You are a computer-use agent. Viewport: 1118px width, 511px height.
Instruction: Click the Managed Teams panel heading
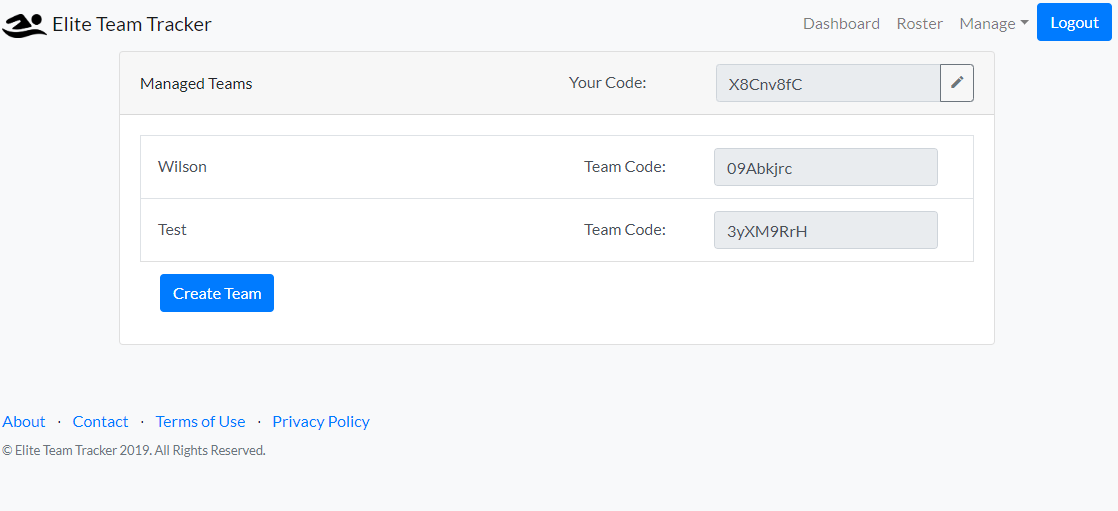pyautogui.click(x=196, y=84)
